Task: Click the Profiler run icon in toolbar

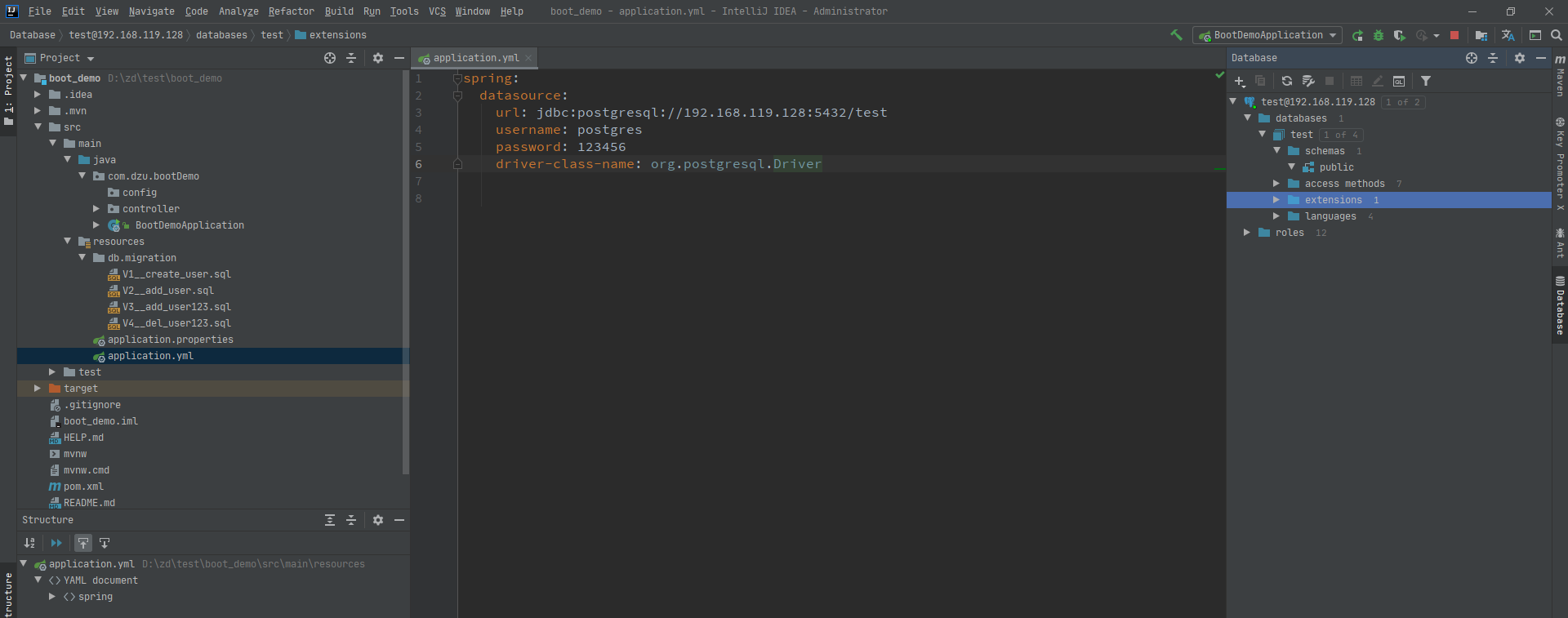Action: click(x=1422, y=35)
